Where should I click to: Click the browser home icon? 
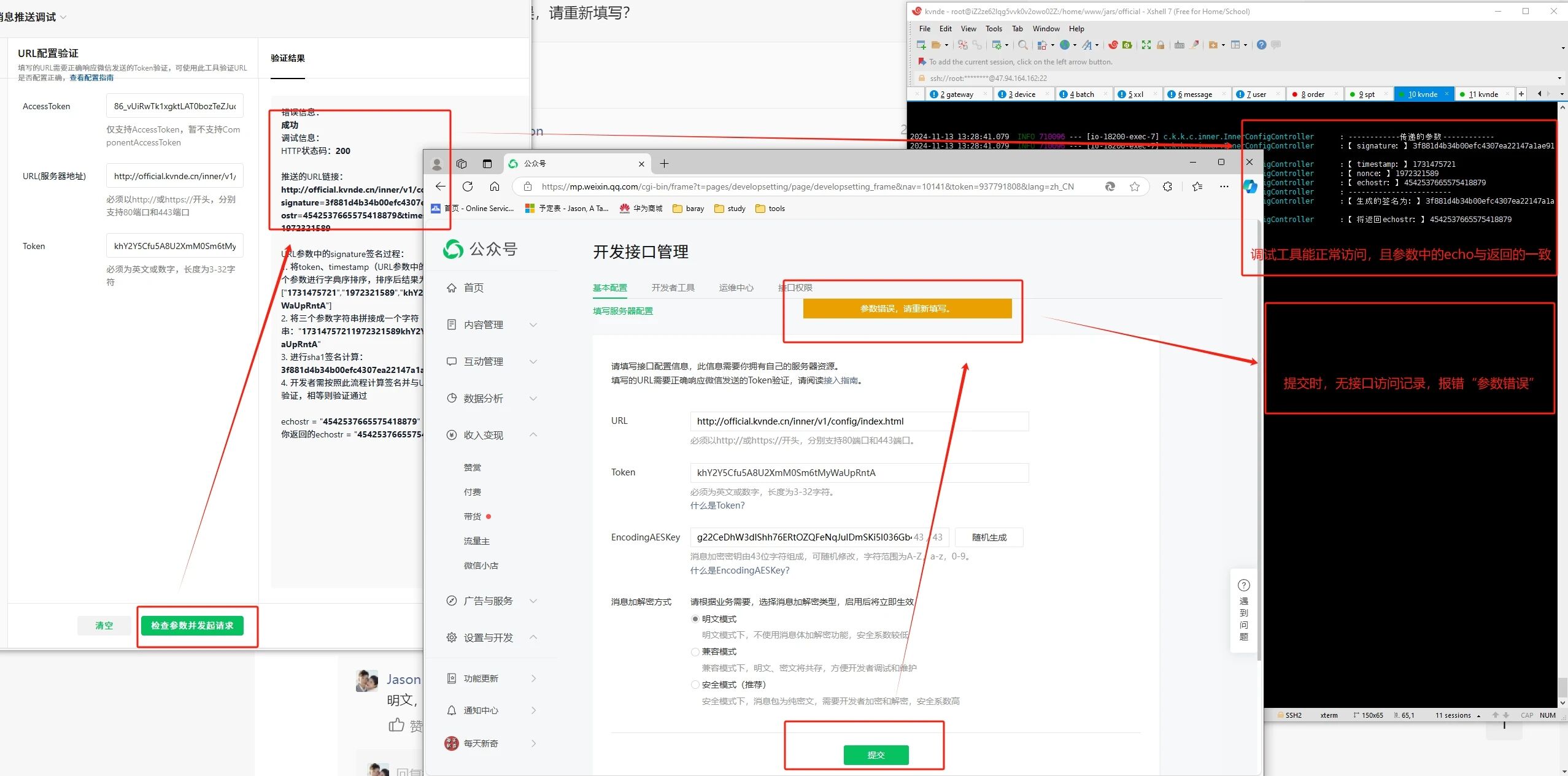[495, 186]
